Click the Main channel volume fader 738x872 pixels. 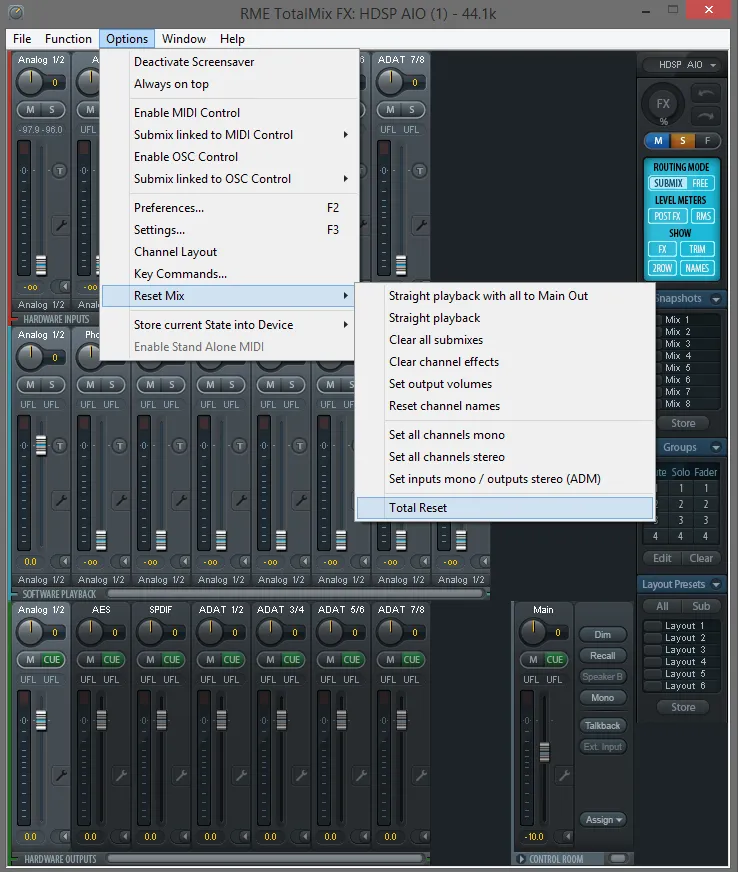point(544,752)
